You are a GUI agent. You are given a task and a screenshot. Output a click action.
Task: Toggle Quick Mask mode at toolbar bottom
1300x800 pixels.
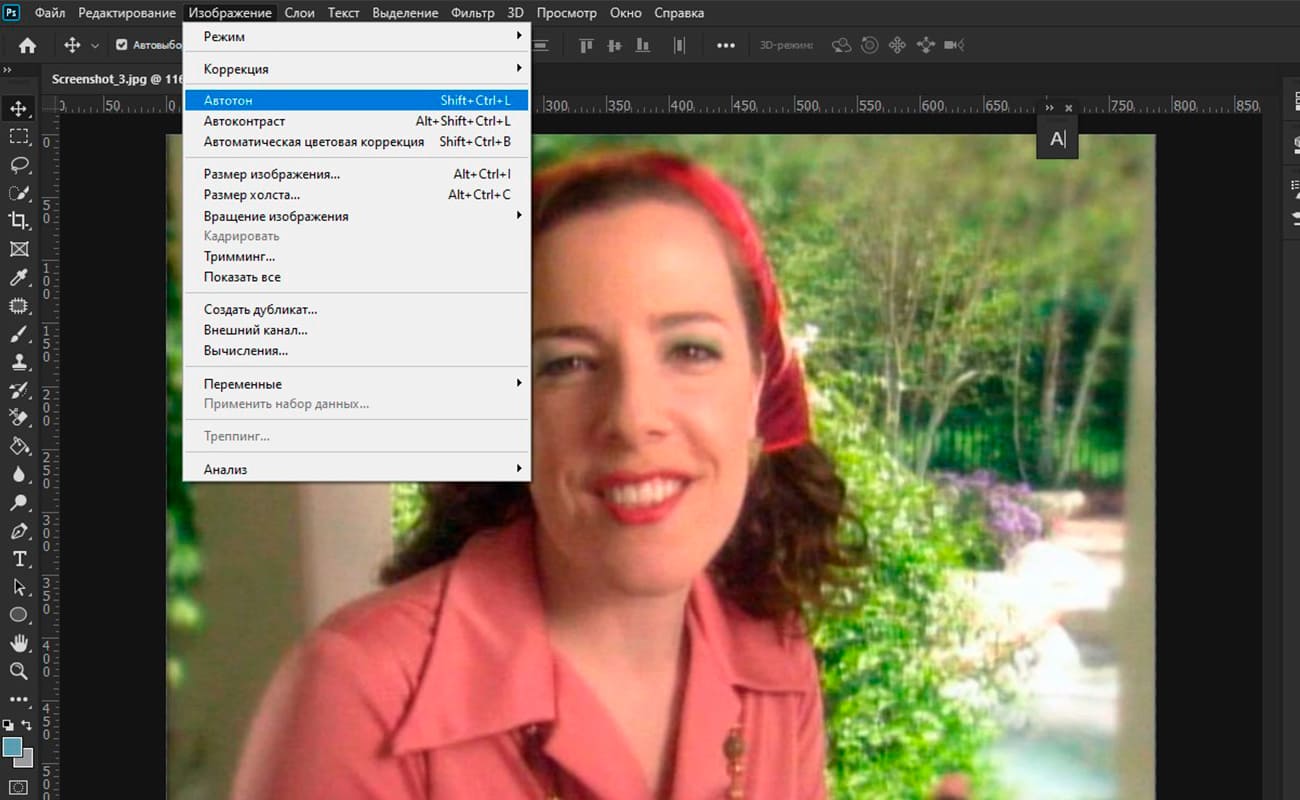click(19, 788)
